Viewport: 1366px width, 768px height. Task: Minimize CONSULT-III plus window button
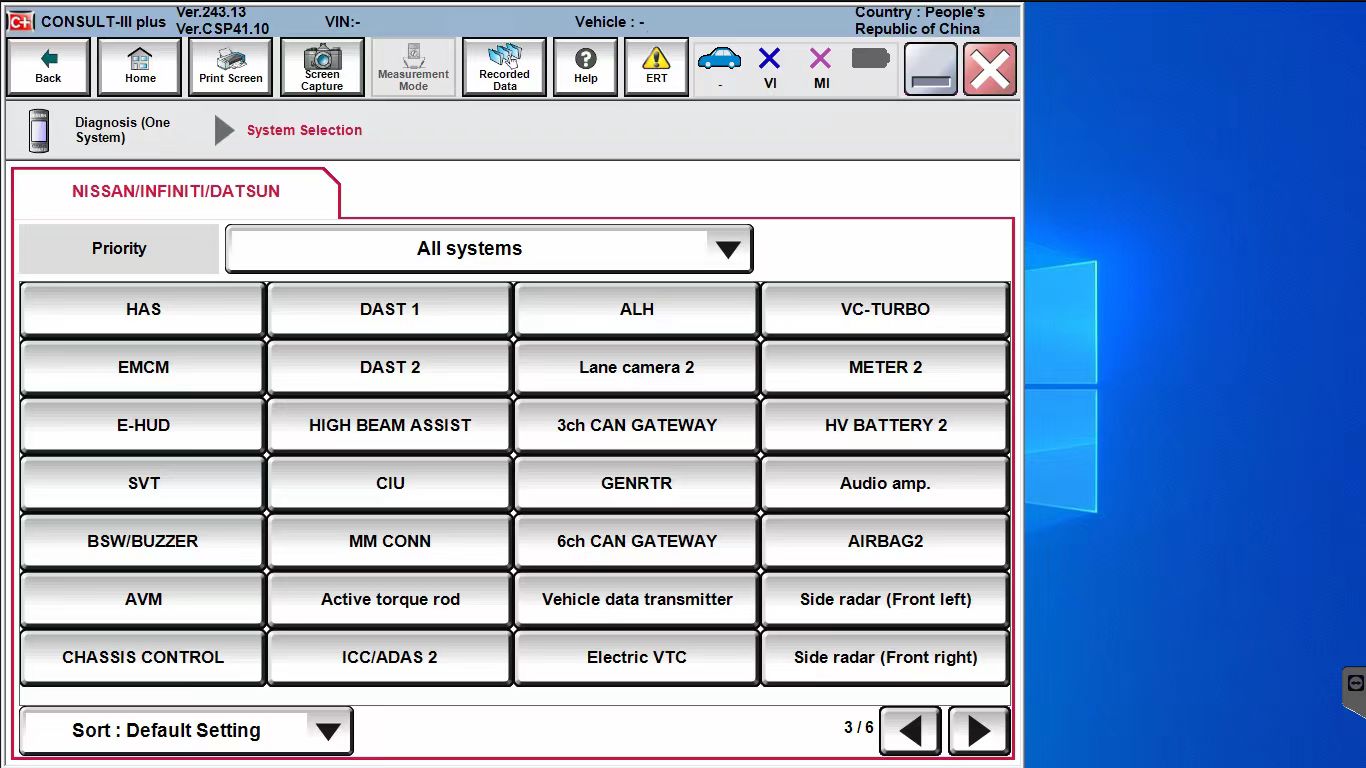pyautogui.click(x=930, y=69)
